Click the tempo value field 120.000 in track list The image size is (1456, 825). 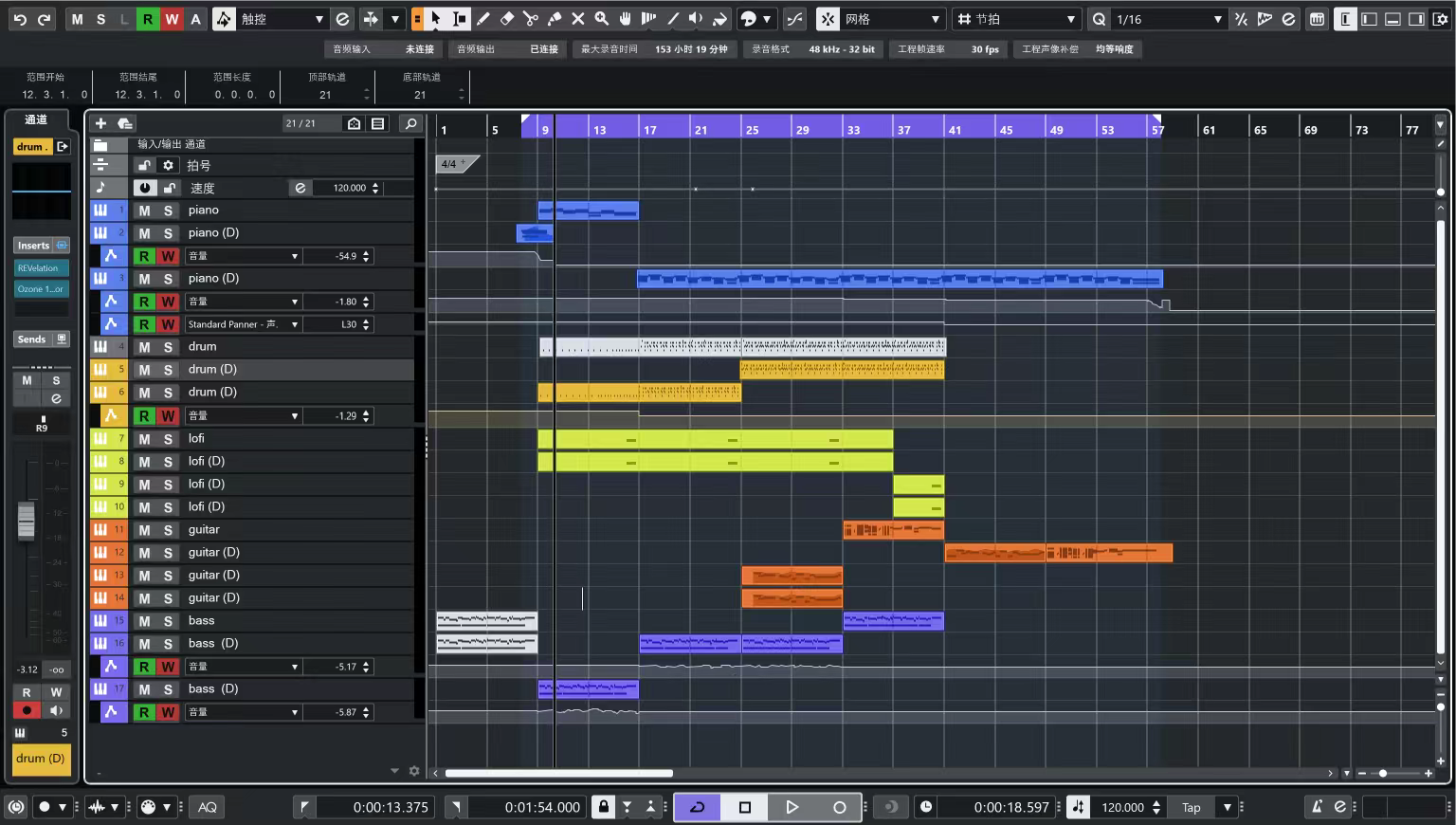click(x=350, y=188)
